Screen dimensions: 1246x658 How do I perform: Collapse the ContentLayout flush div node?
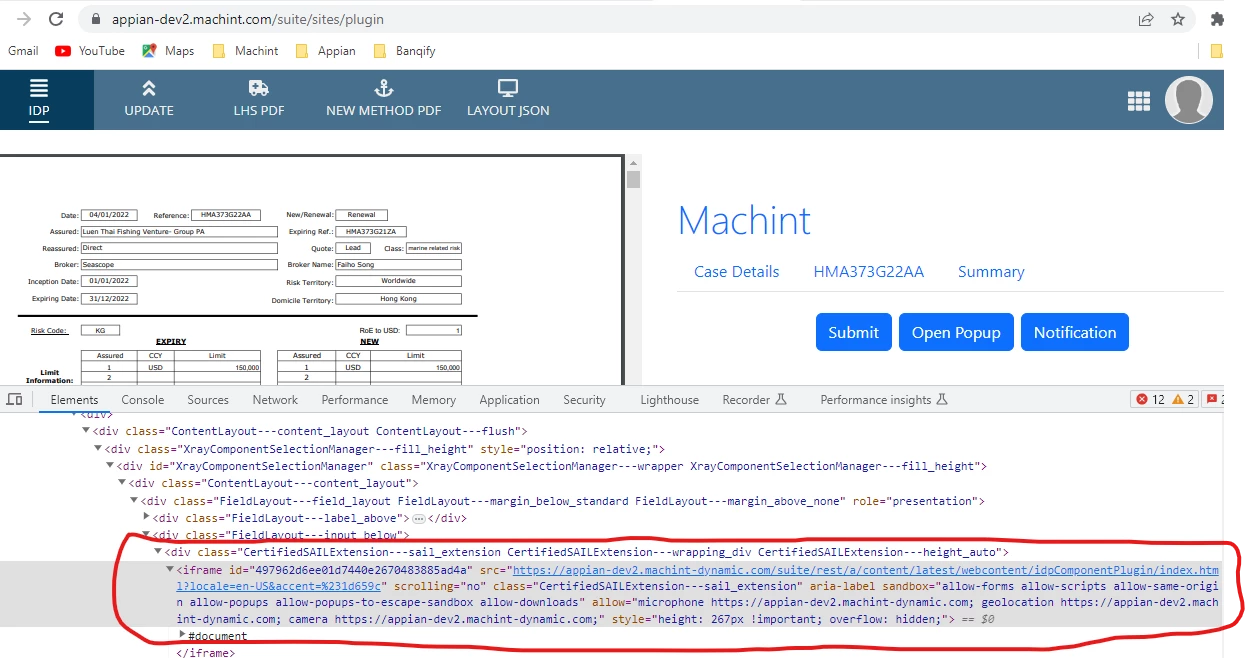click(x=86, y=432)
